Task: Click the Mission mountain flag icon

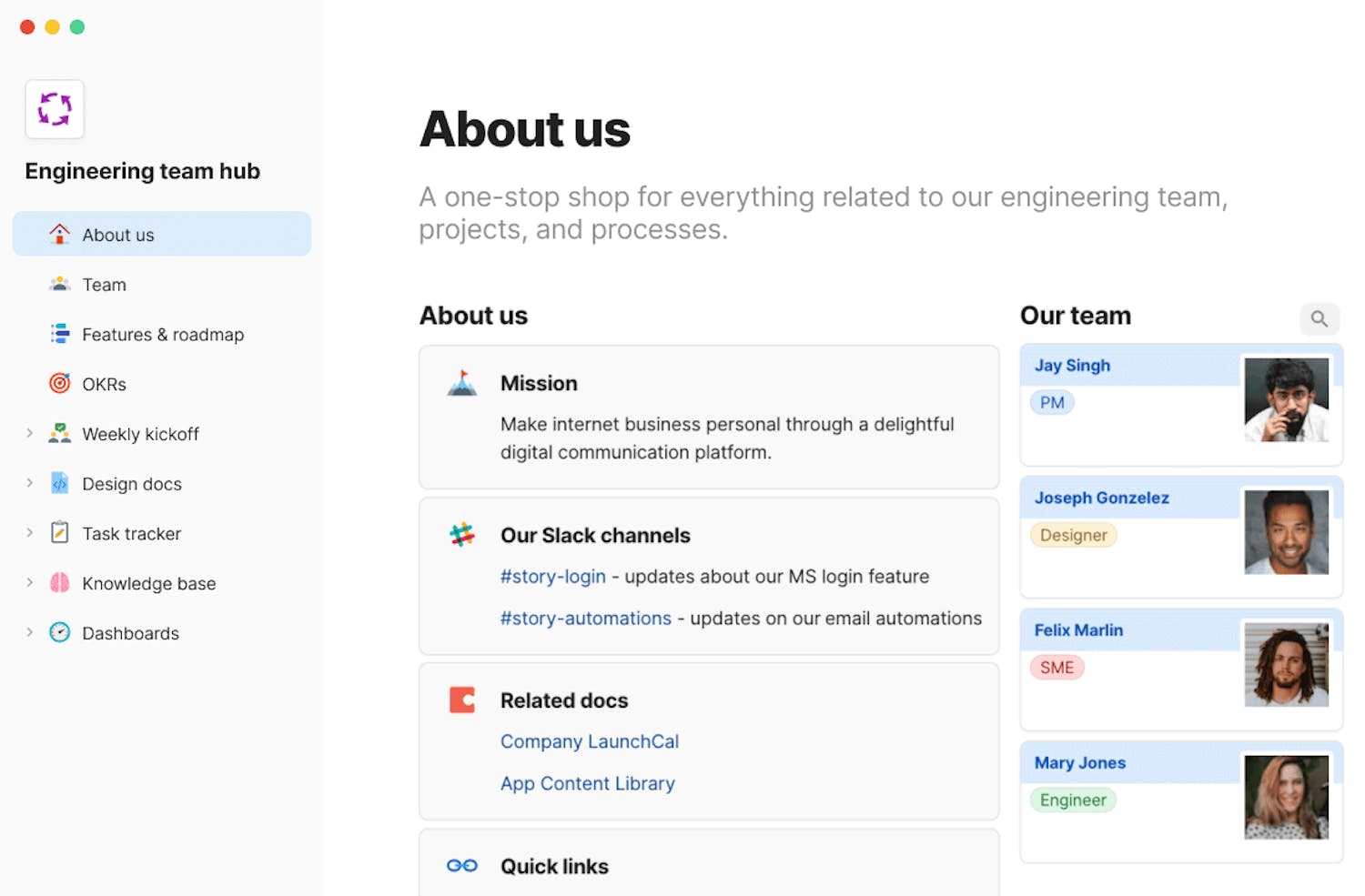Action: coord(462,383)
